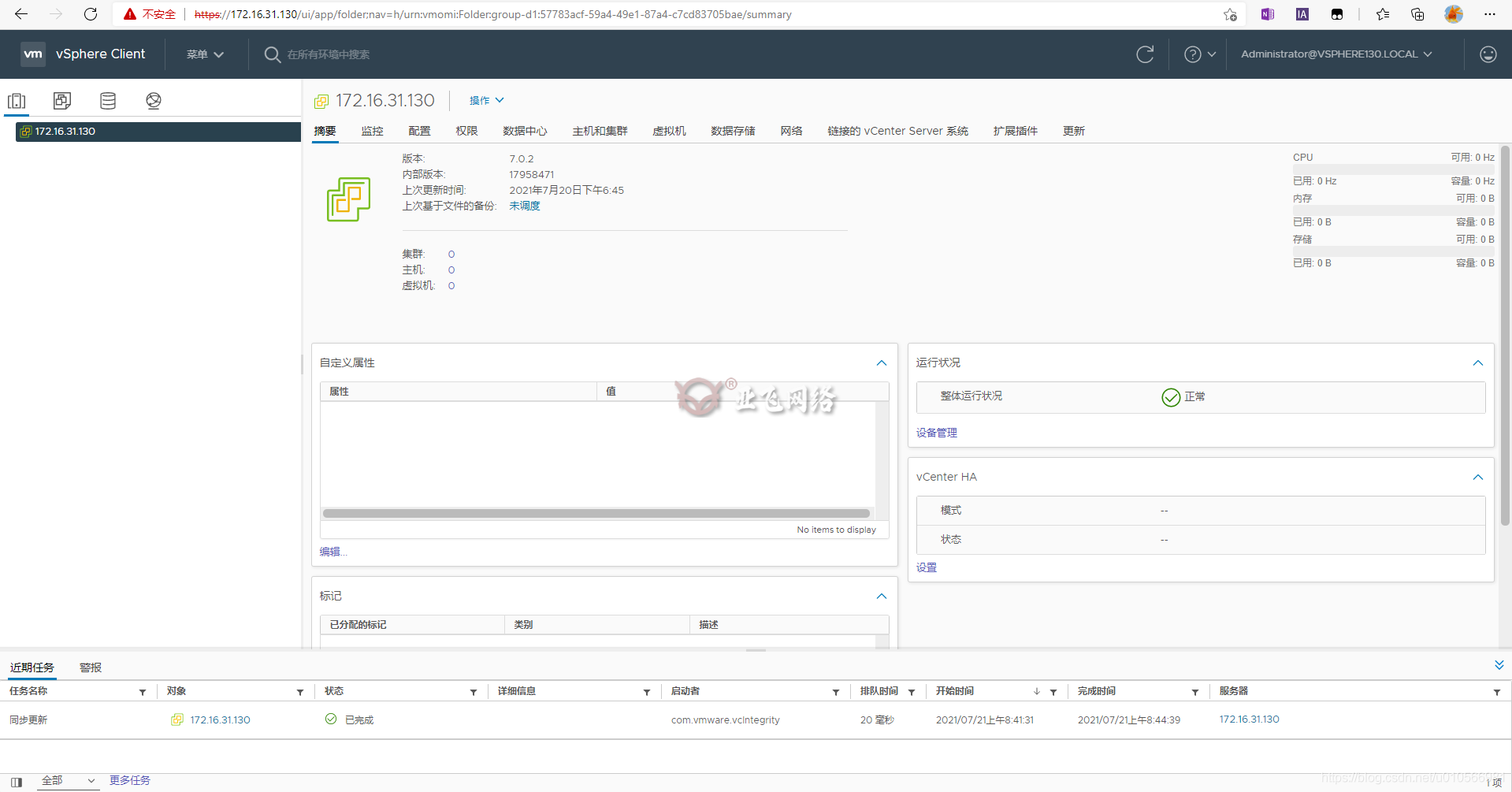Refresh the vSphere Client data
Image resolution: width=1512 pixels, height=792 pixels.
click(1145, 54)
